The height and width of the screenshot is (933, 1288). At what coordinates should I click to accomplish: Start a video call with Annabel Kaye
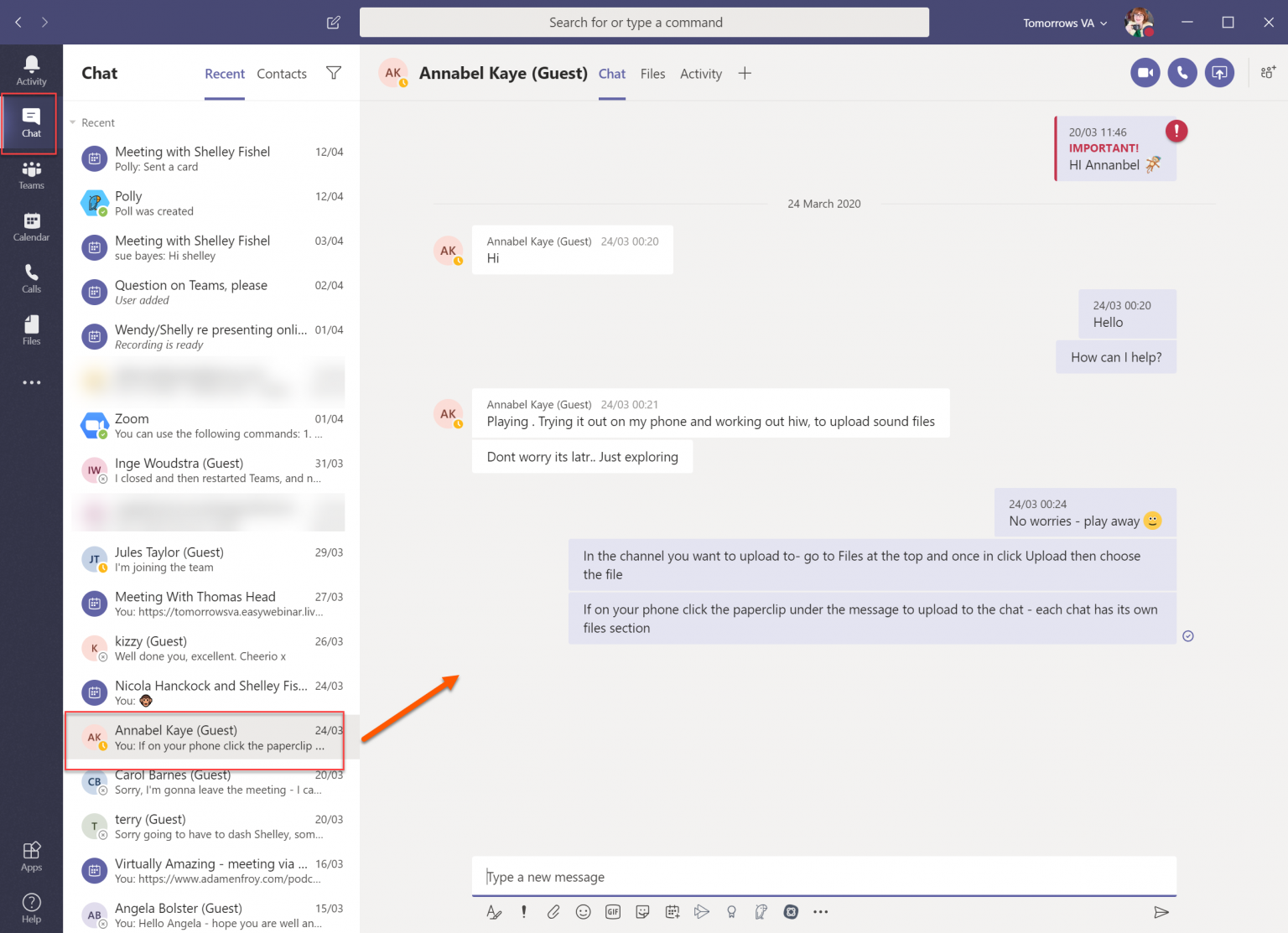[x=1145, y=72]
